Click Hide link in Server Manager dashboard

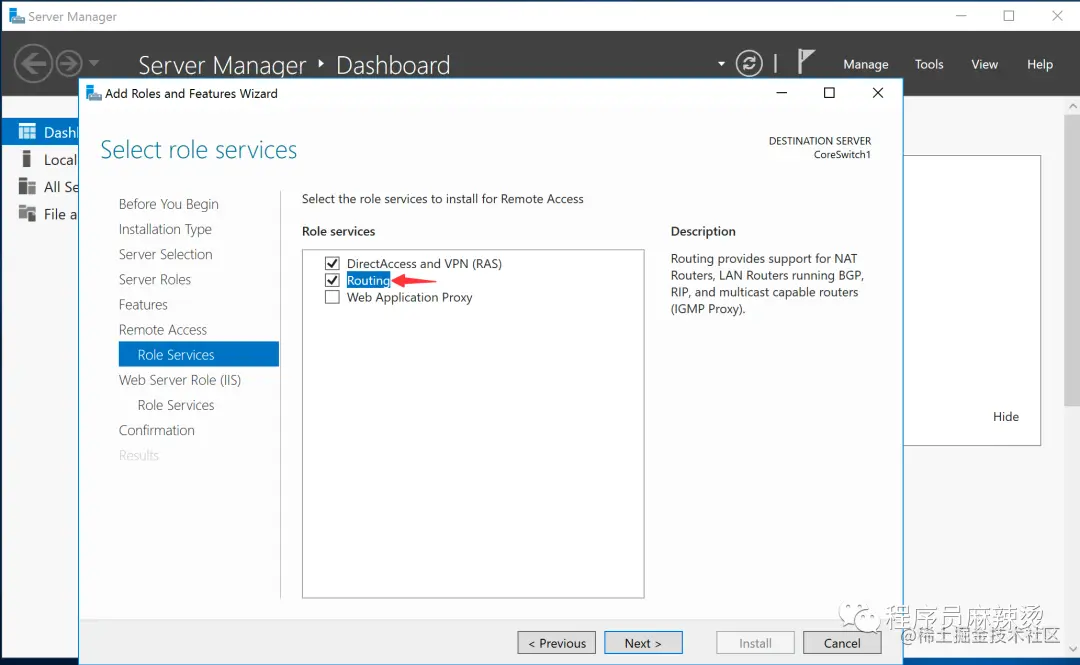click(x=1006, y=416)
